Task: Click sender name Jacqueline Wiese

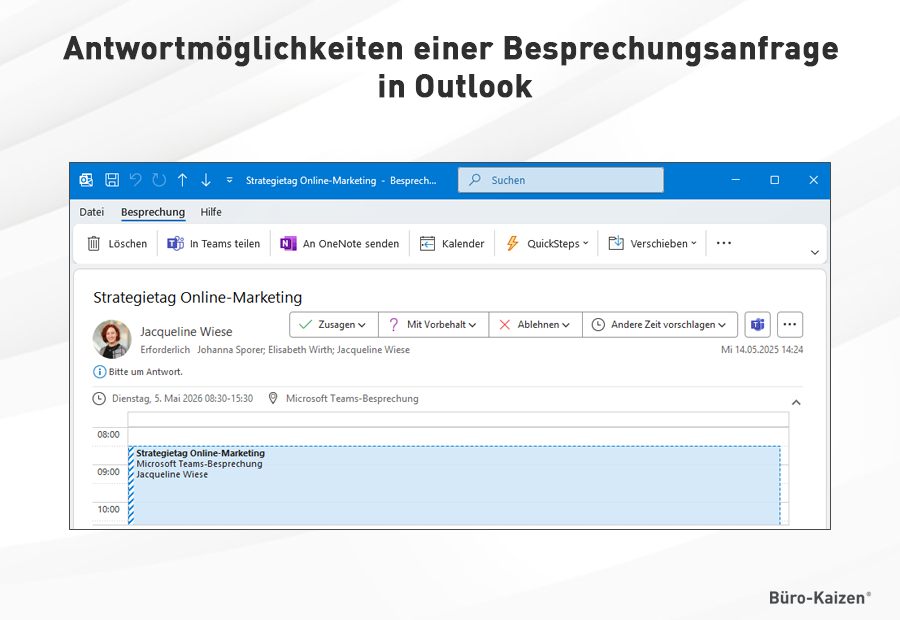Action: coord(186,332)
